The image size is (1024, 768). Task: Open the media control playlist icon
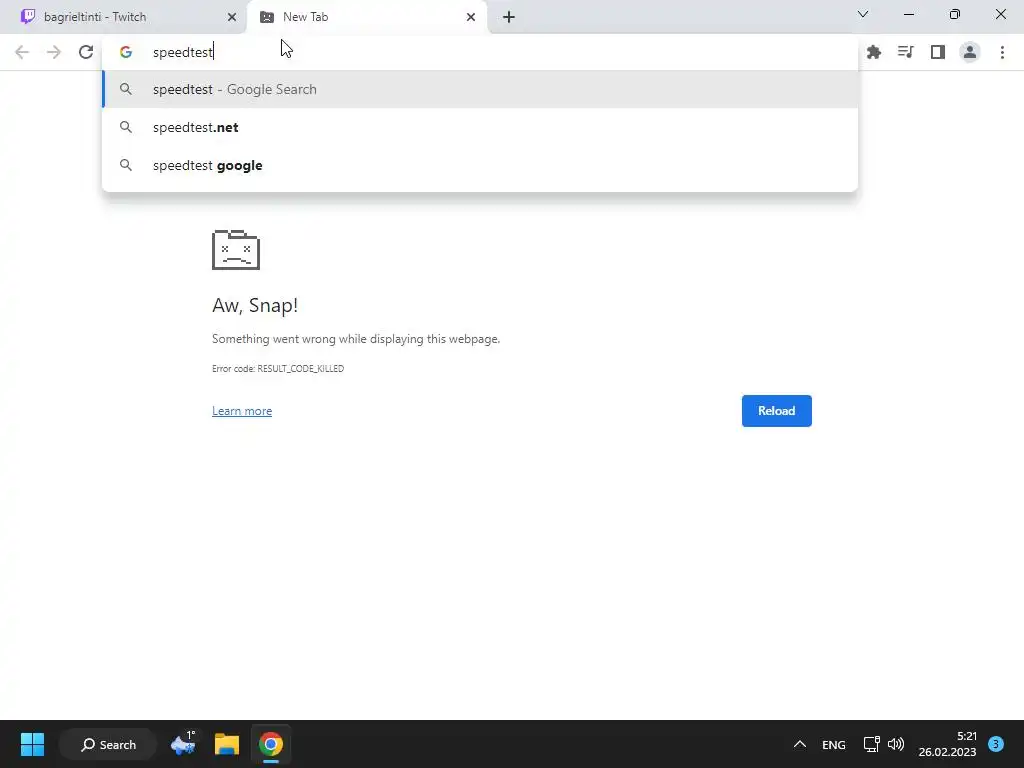[x=906, y=52]
